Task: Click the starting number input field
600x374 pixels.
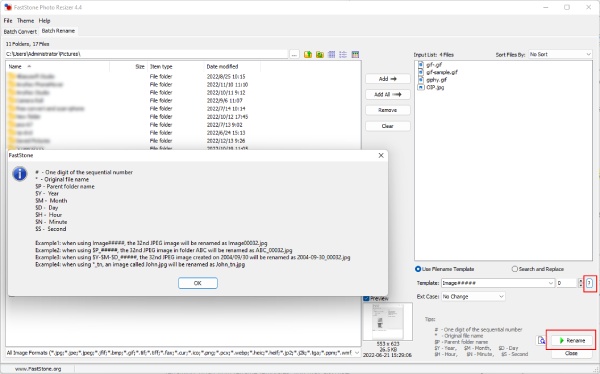Action: pos(567,283)
